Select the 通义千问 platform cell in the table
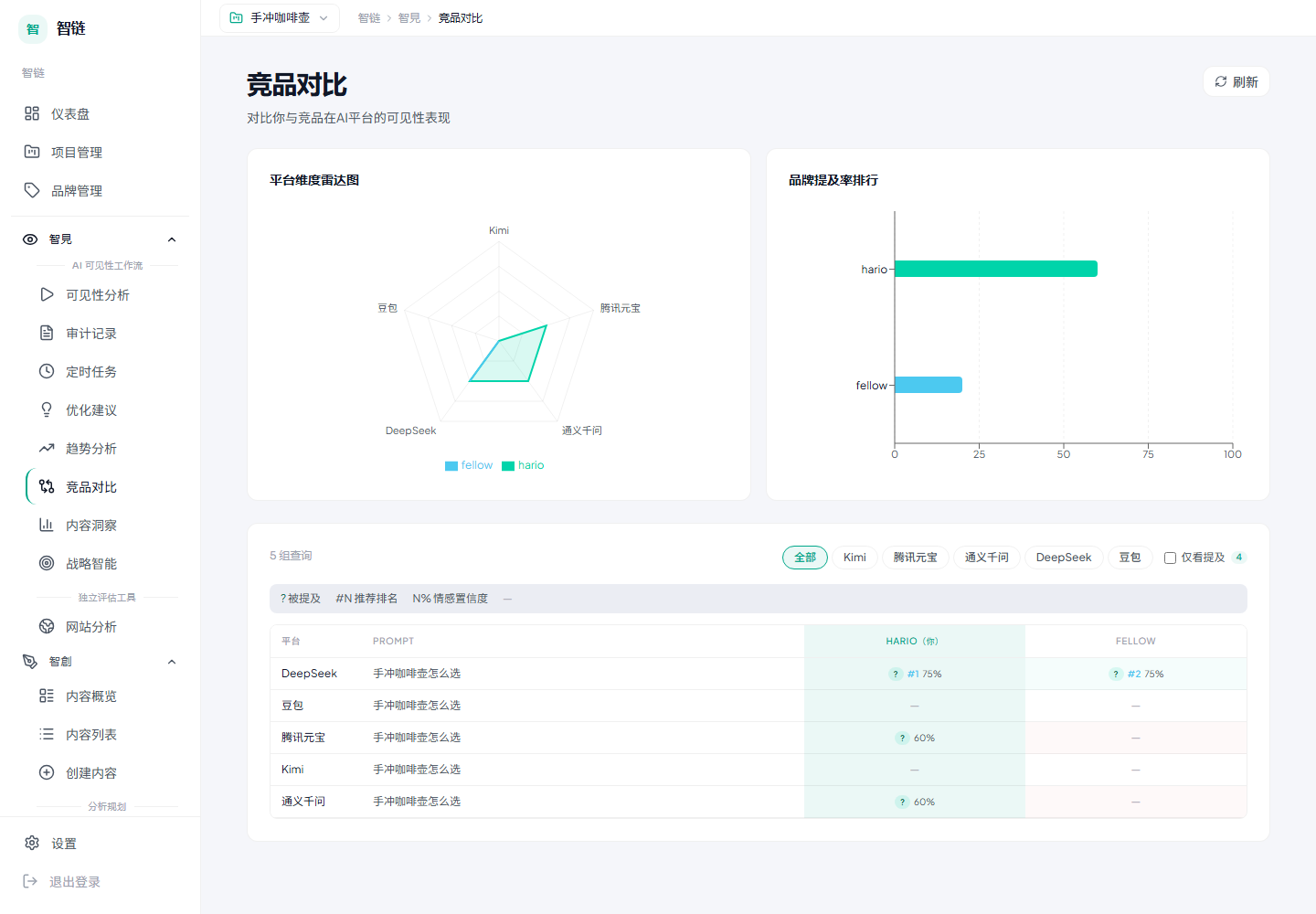 [x=303, y=802]
